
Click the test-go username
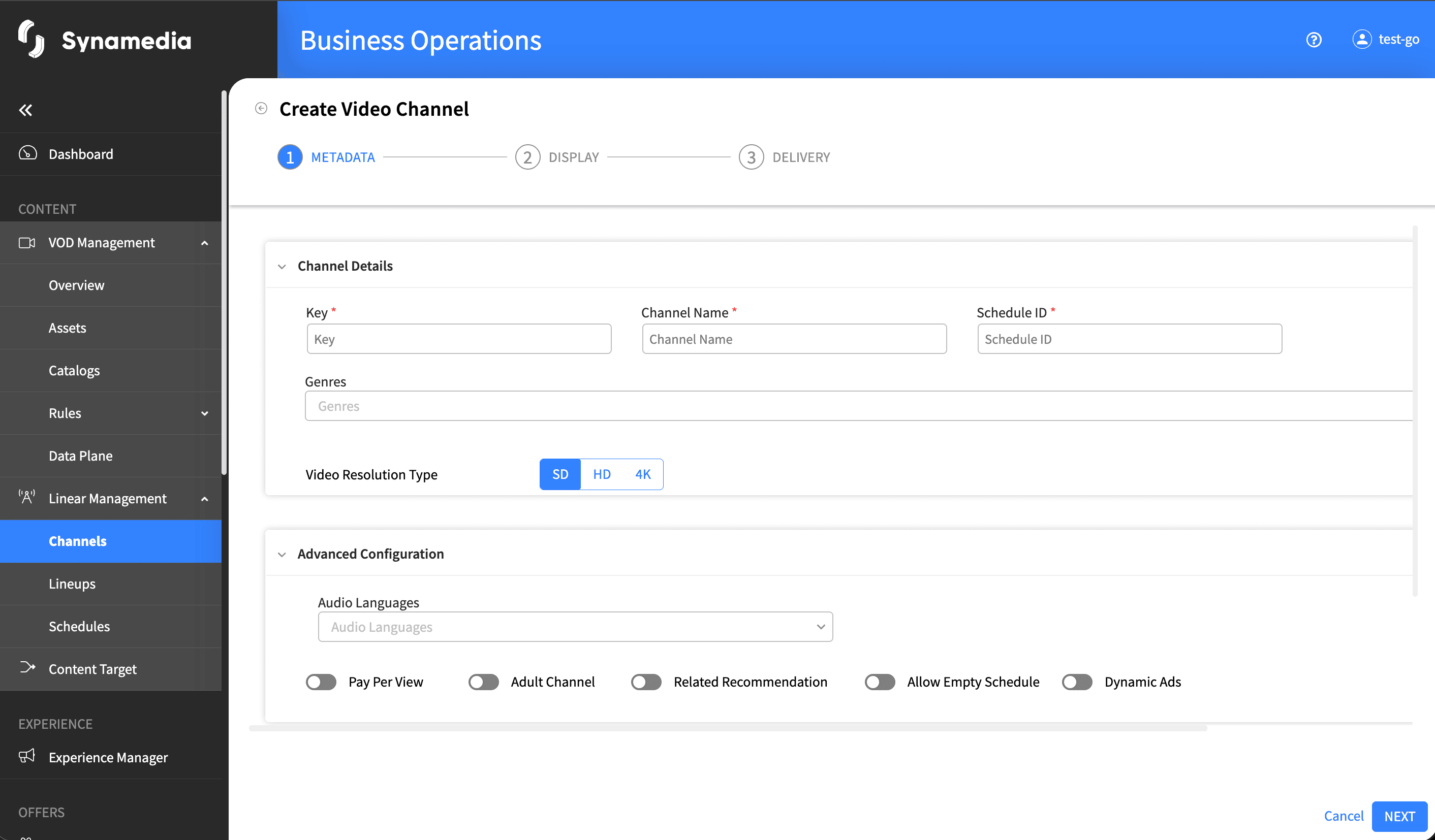pyautogui.click(x=1398, y=39)
